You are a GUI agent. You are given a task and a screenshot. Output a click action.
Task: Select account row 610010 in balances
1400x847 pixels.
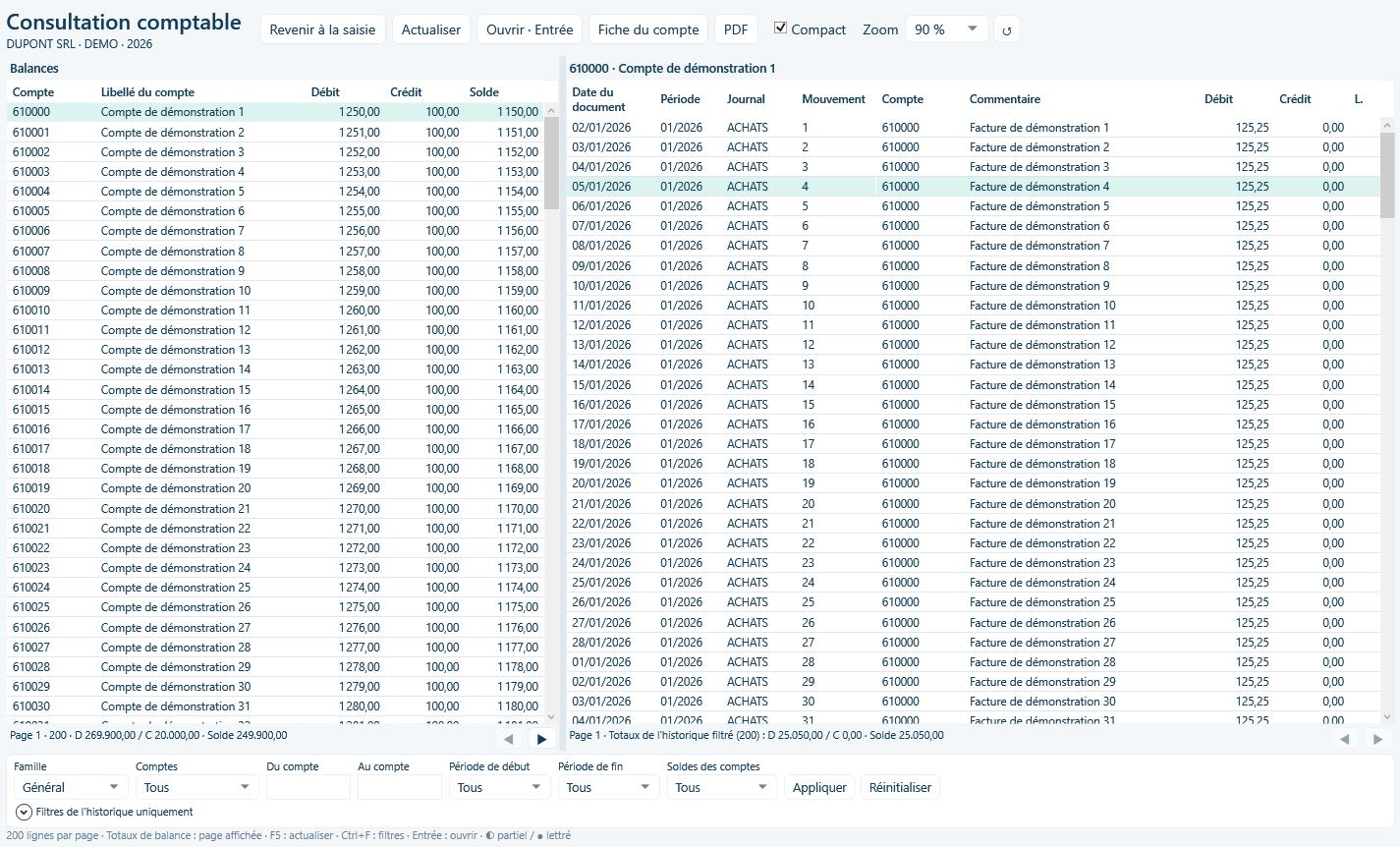pos(275,311)
